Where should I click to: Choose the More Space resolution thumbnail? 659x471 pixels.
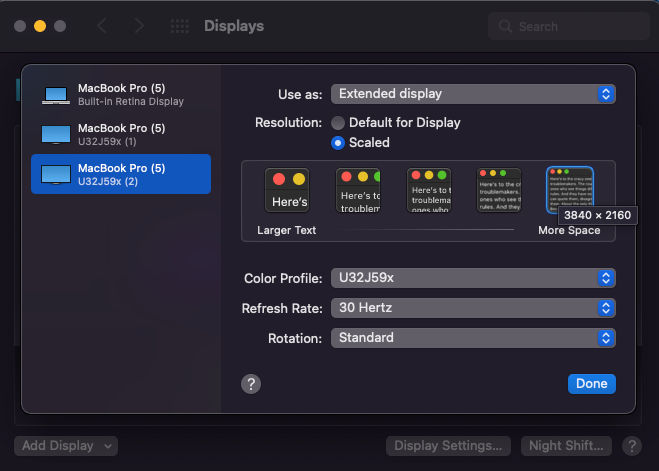pyautogui.click(x=569, y=190)
